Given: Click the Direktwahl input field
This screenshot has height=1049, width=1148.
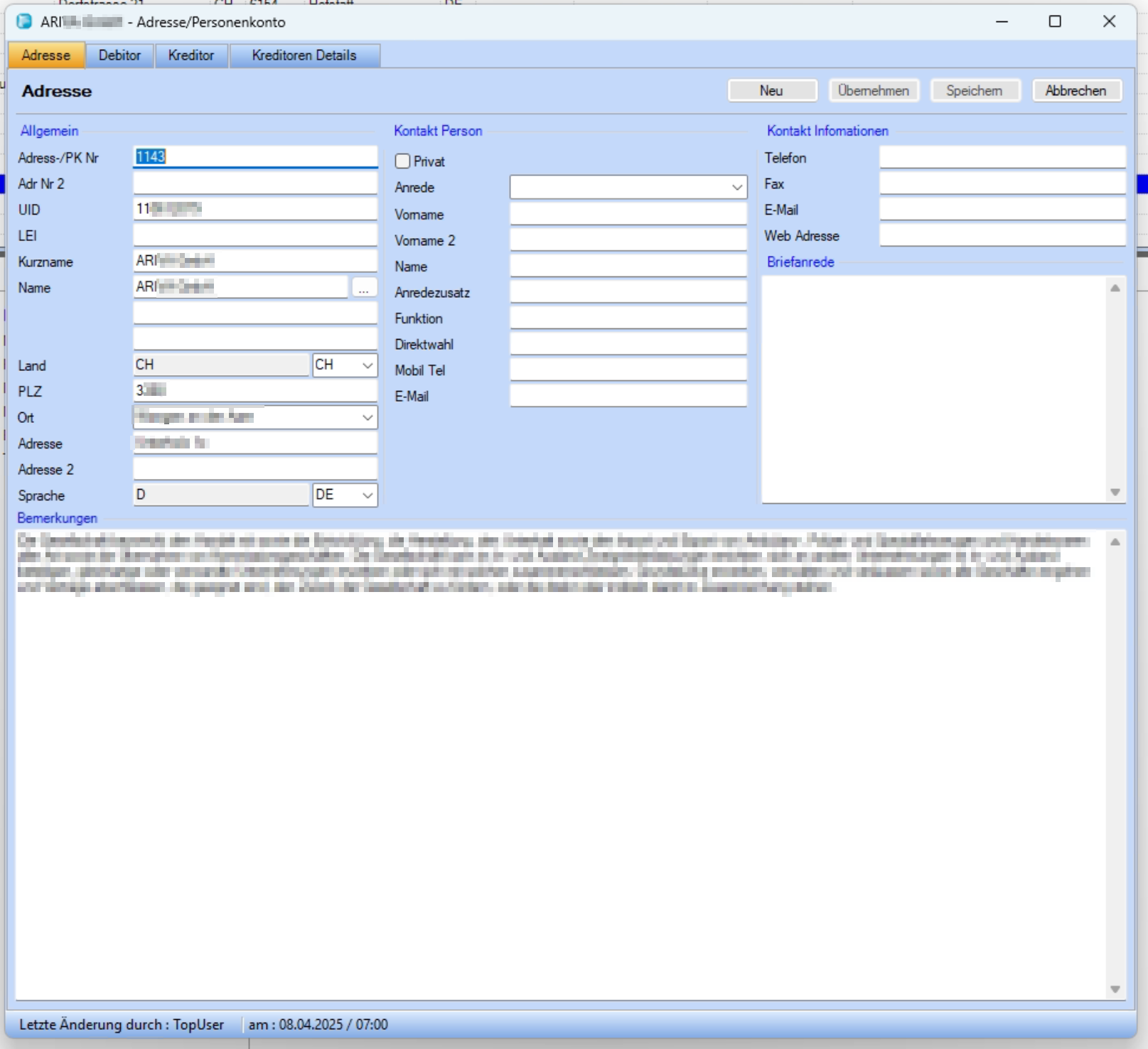Looking at the screenshot, I should pyautogui.click(x=628, y=344).
